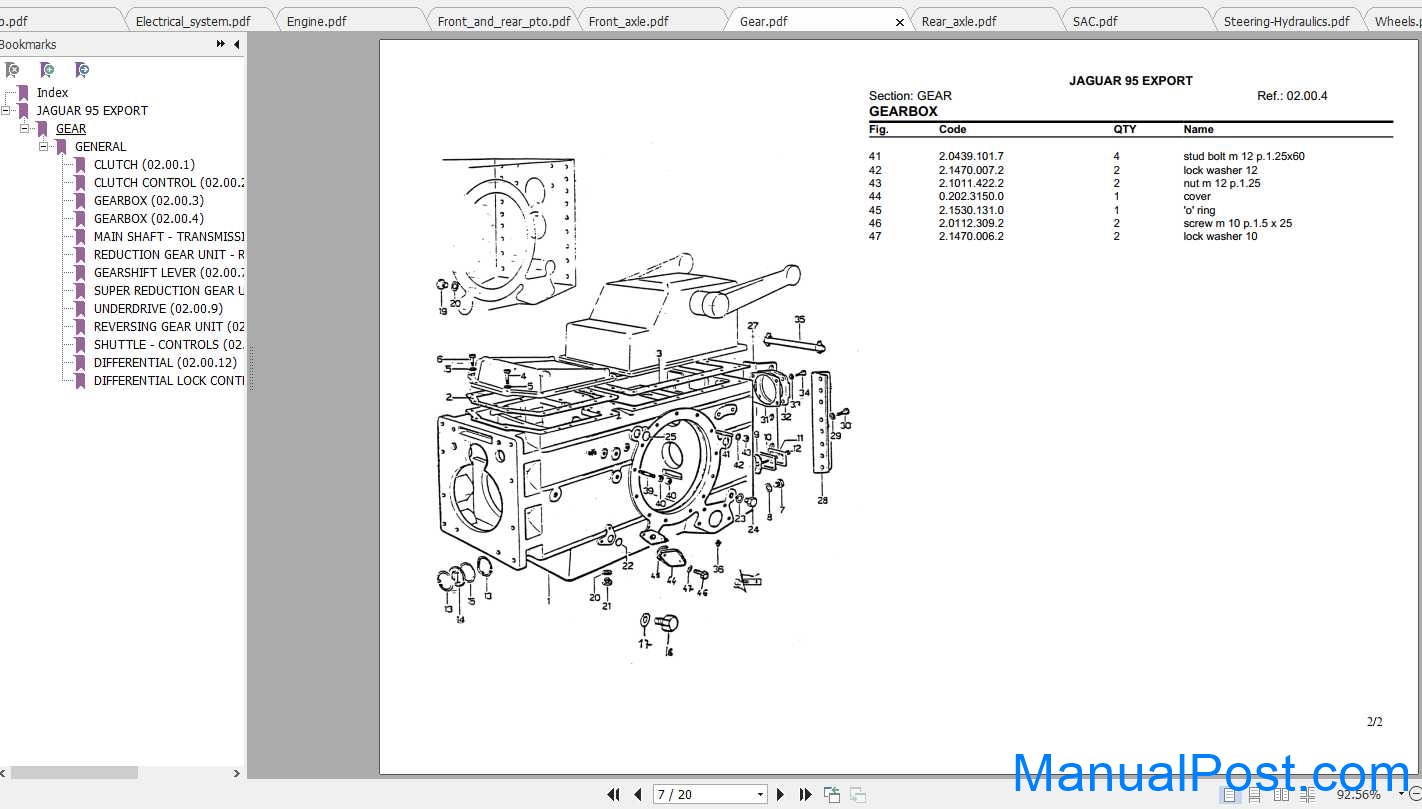The width and height of the screenshot is (1422, 809).
Task: Open the REDUCTION GEAR UNIT bookmark
Action: [x=169, y=255]
